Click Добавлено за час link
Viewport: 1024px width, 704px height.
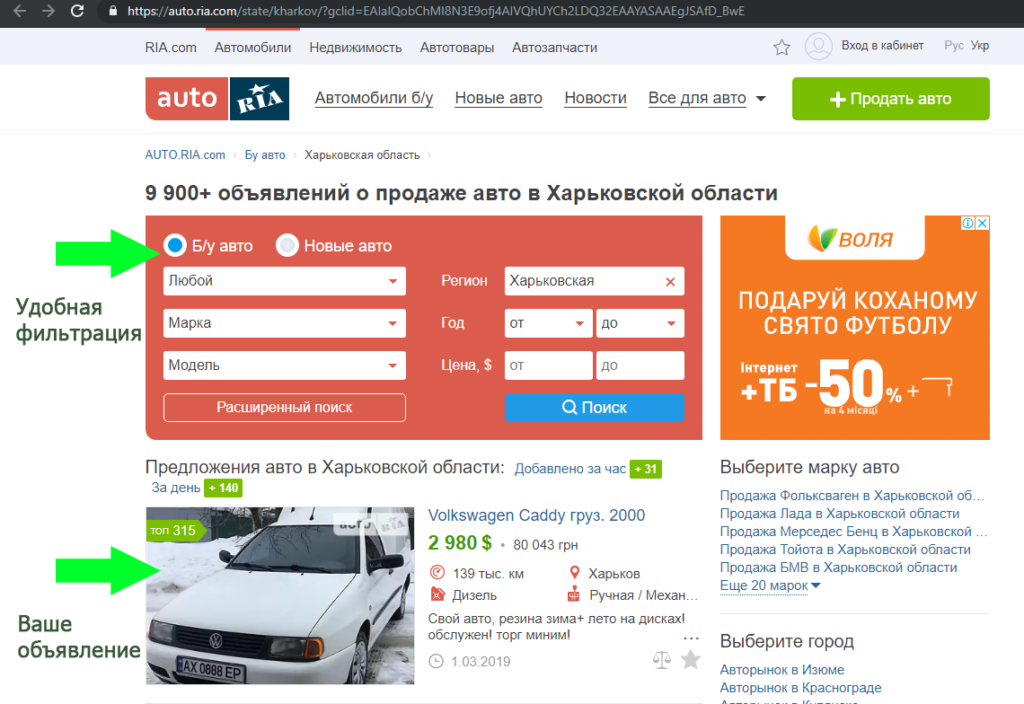(x=569, y=469)
